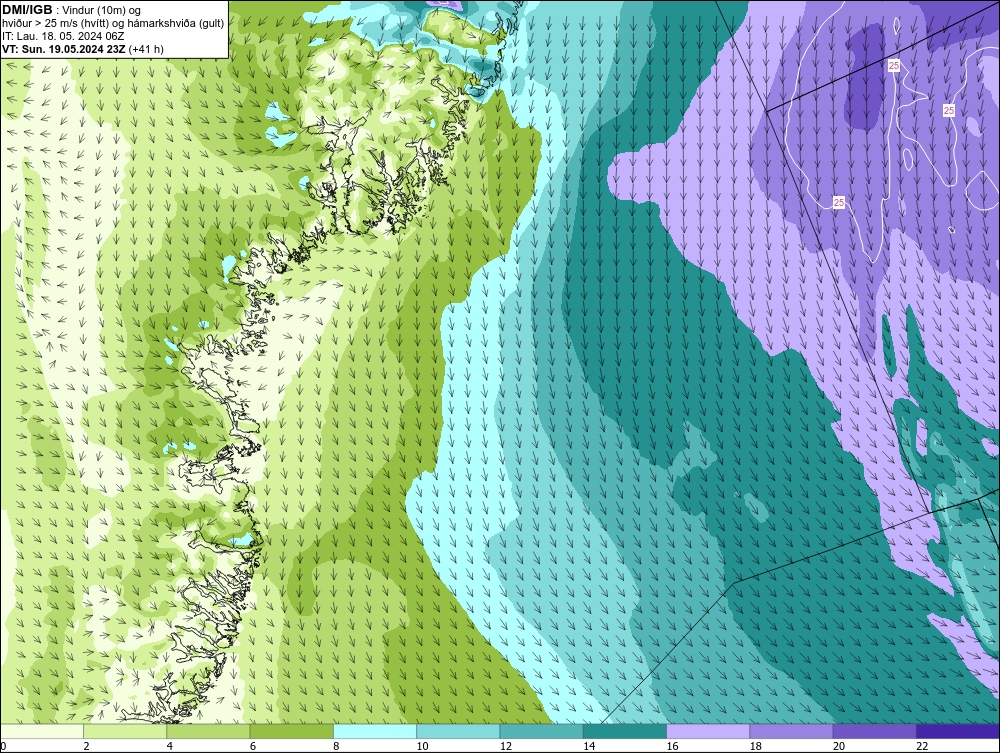Click the '22' label on the color scale
The width and height of the screenshot is (1000, 753).
click(x=922, y=746)
